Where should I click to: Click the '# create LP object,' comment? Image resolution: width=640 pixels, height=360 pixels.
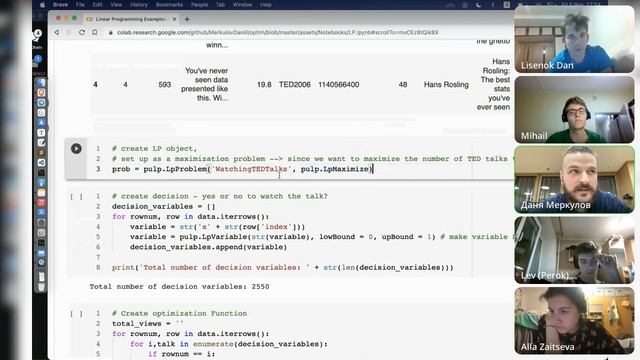point(154,149)
